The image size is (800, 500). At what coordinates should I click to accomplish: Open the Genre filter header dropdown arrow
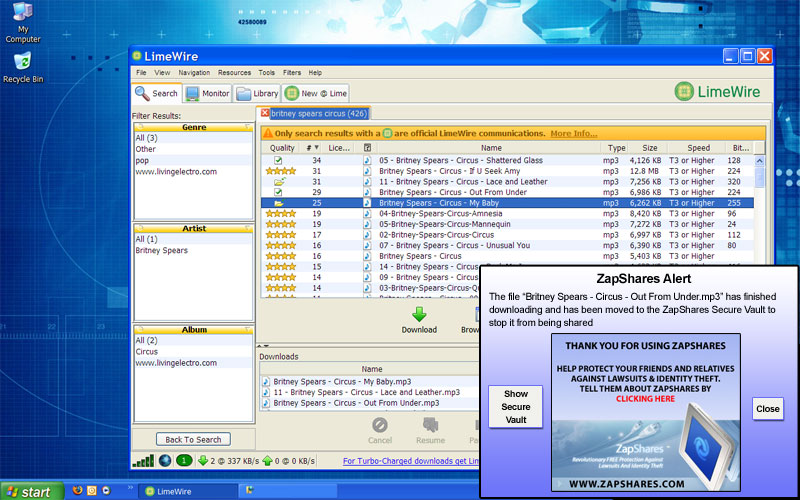[x=248, y=127]
